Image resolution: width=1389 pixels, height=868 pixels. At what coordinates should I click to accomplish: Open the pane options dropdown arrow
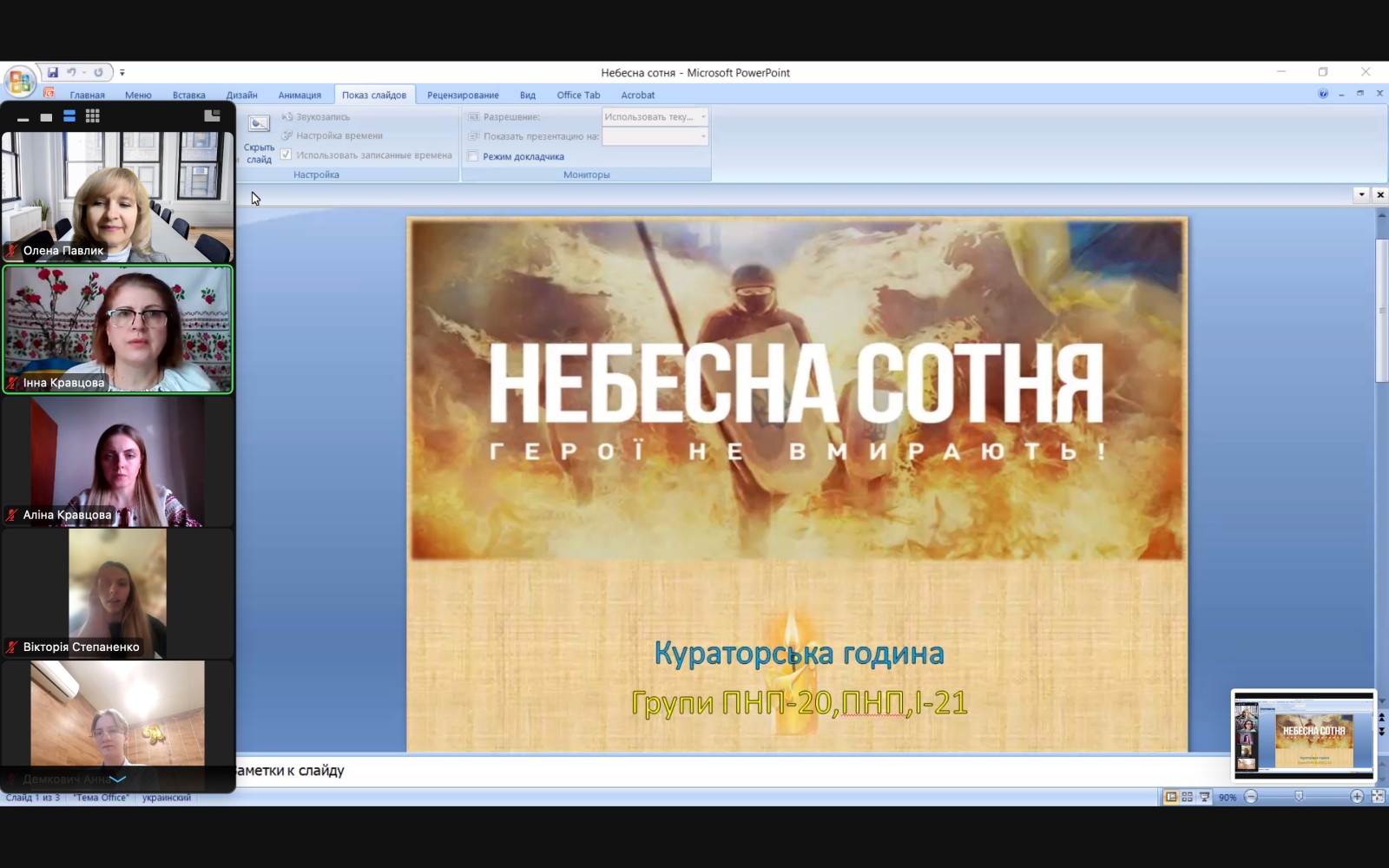[1361, 194]
